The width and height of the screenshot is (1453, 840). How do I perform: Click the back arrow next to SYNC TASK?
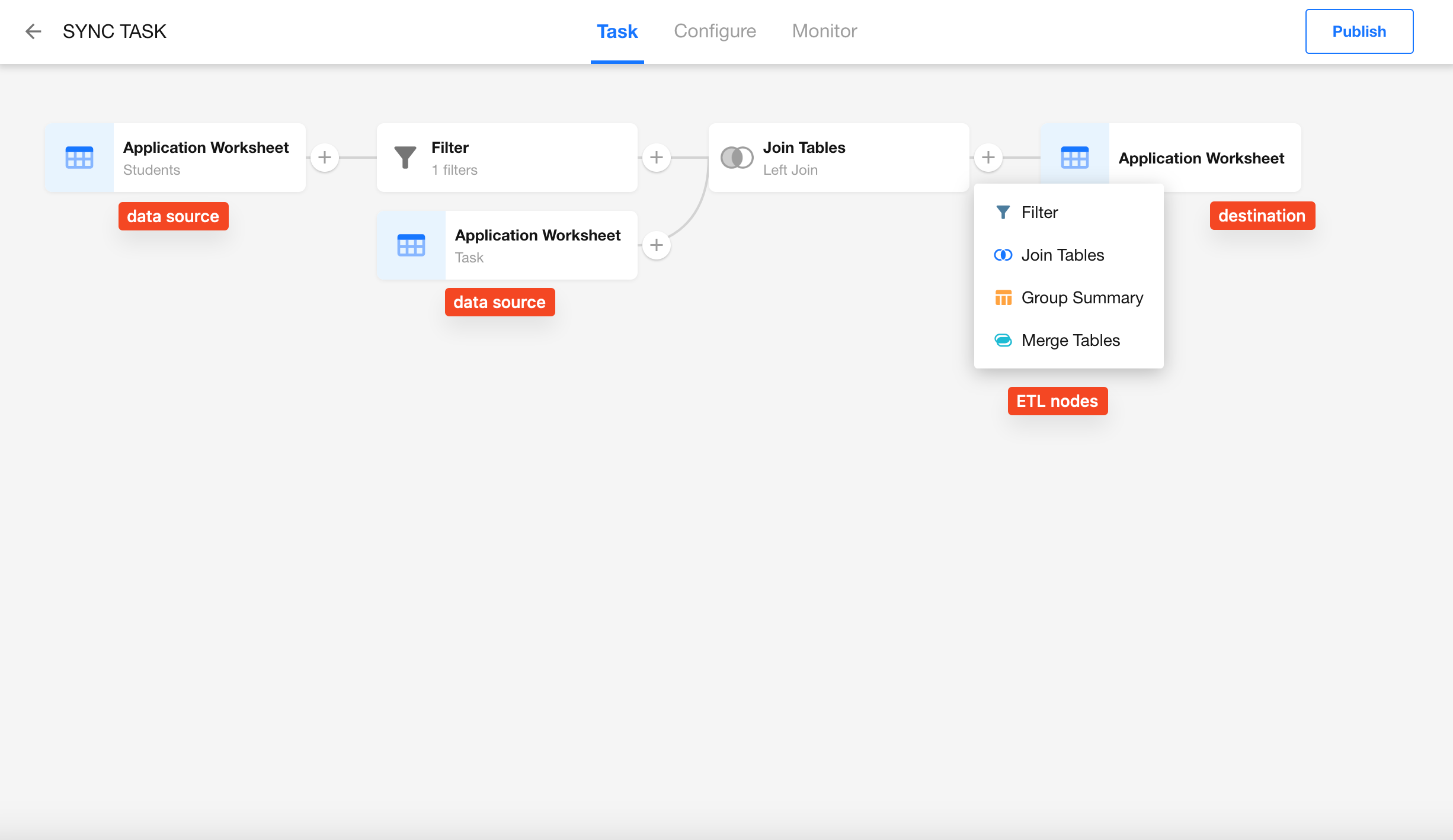(x=33, y=31)
